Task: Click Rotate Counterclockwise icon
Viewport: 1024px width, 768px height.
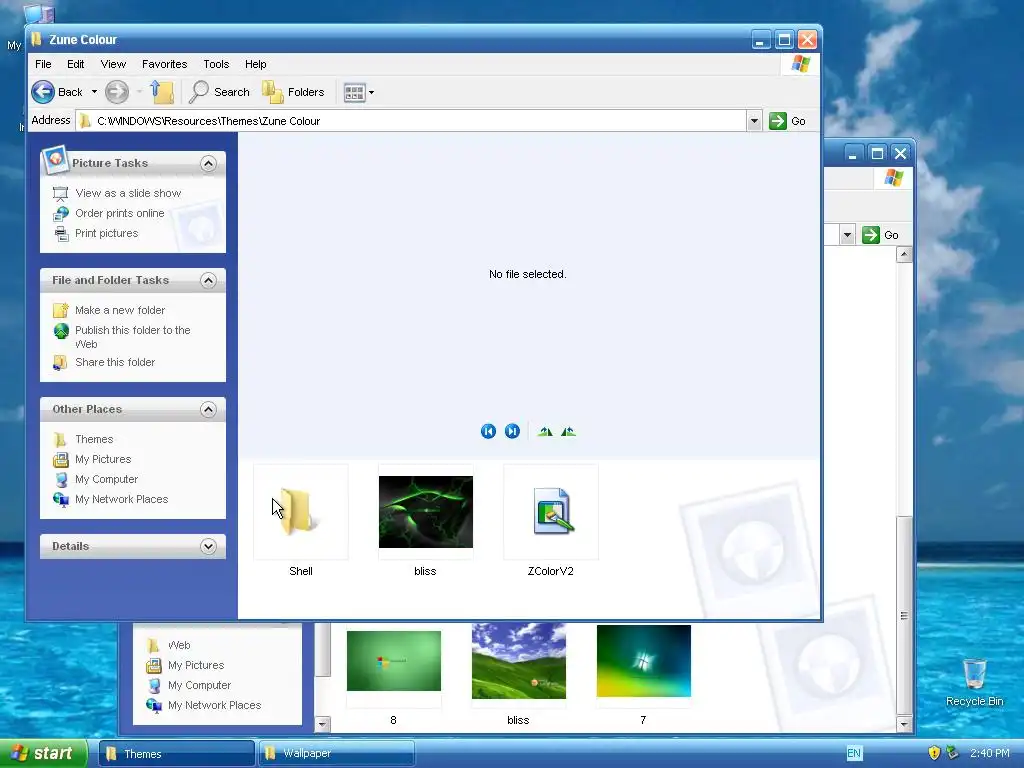Action: (x=568, y=431)
